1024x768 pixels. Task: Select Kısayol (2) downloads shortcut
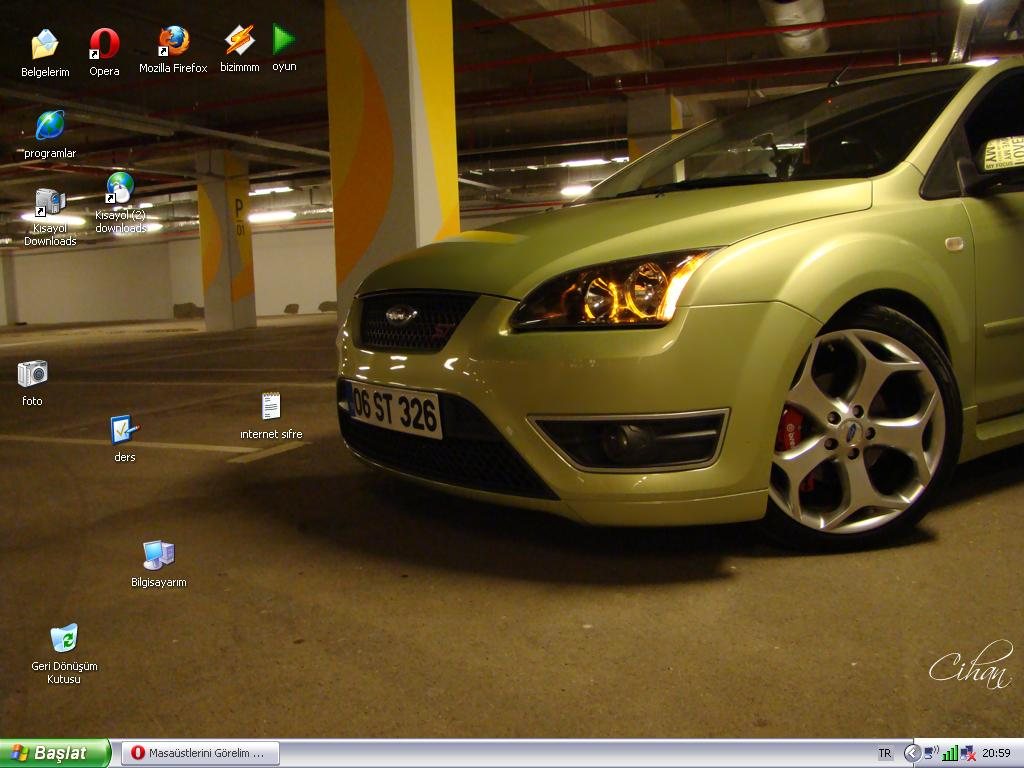coord(120,188)
